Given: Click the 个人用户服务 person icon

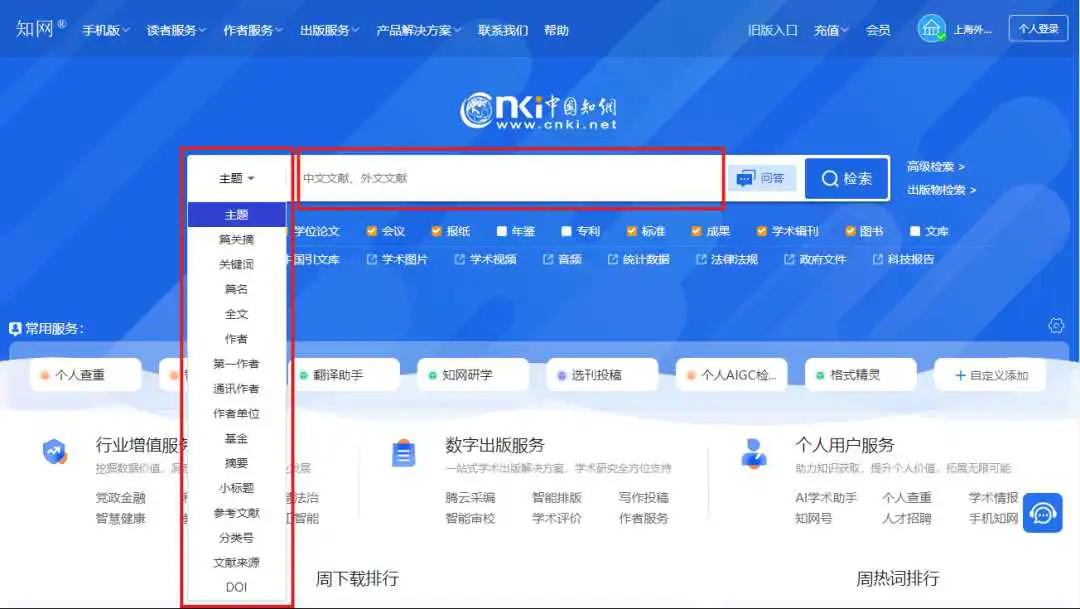Looking at the screenshot, I should pyautogui.click(x=753, y=452).
